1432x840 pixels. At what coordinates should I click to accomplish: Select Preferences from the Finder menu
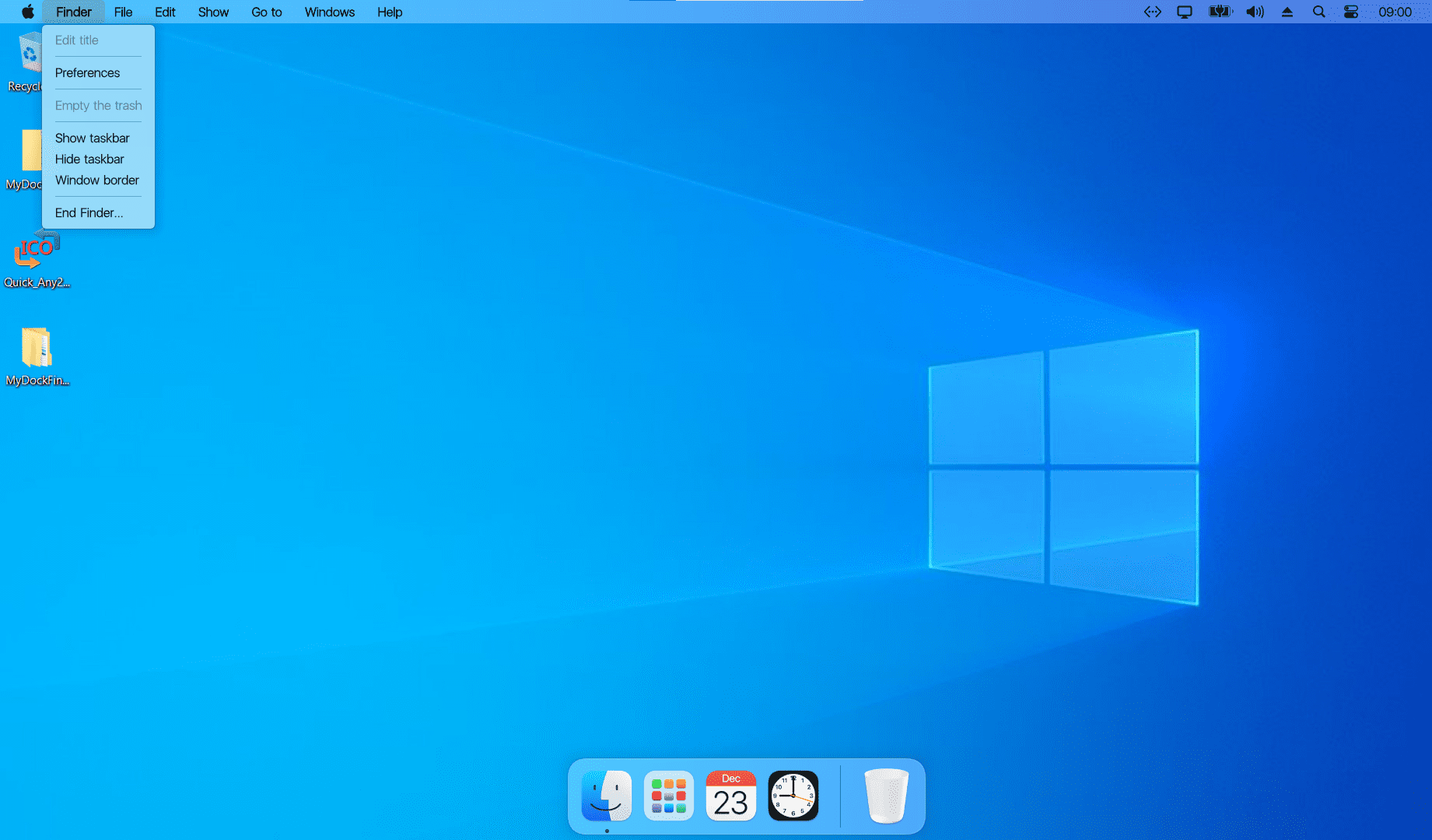87,73
